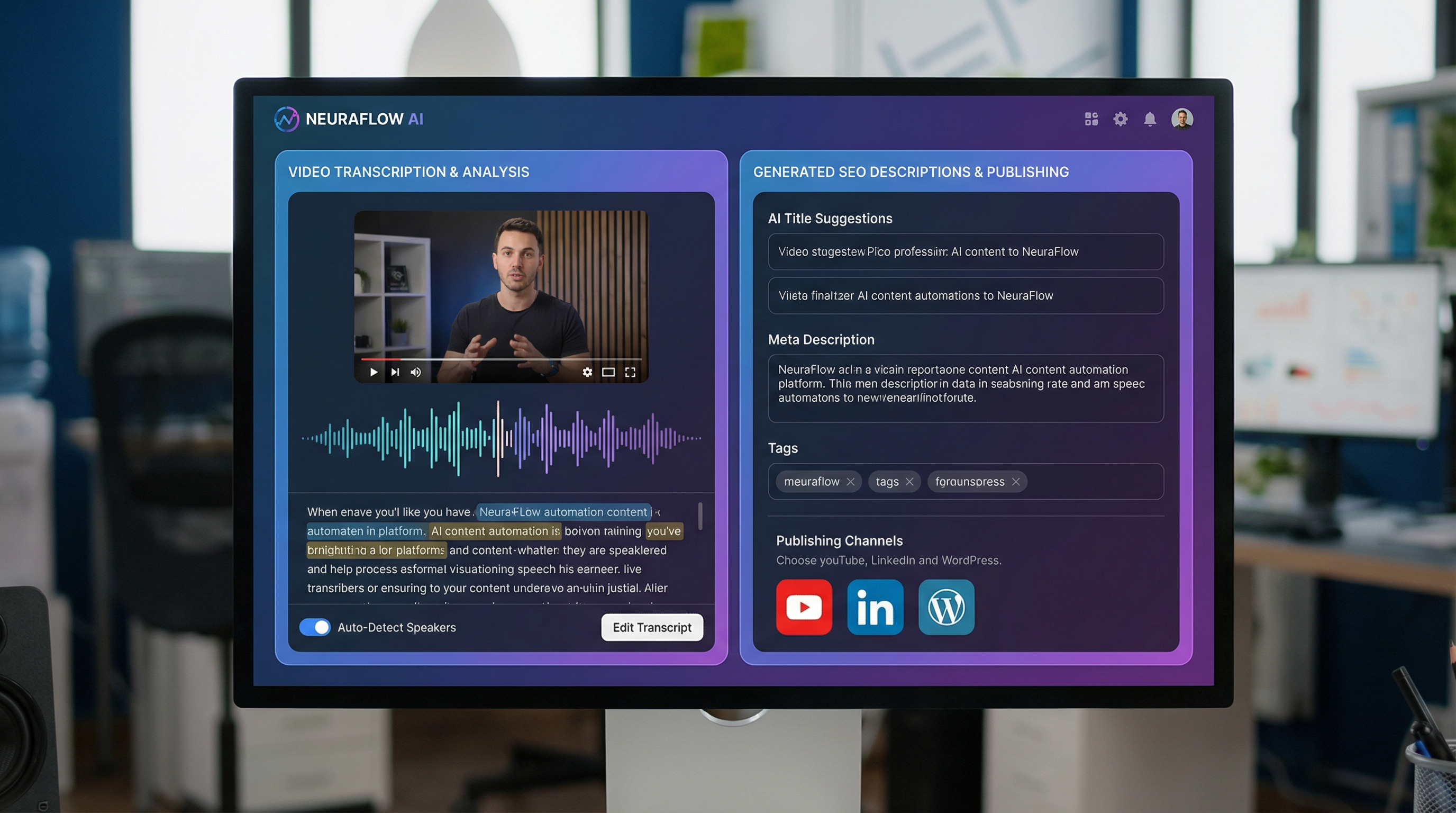This screenshot has height=813, width=1456.
Task: Open the dashboard grid icon
Action: [1091, 119]
